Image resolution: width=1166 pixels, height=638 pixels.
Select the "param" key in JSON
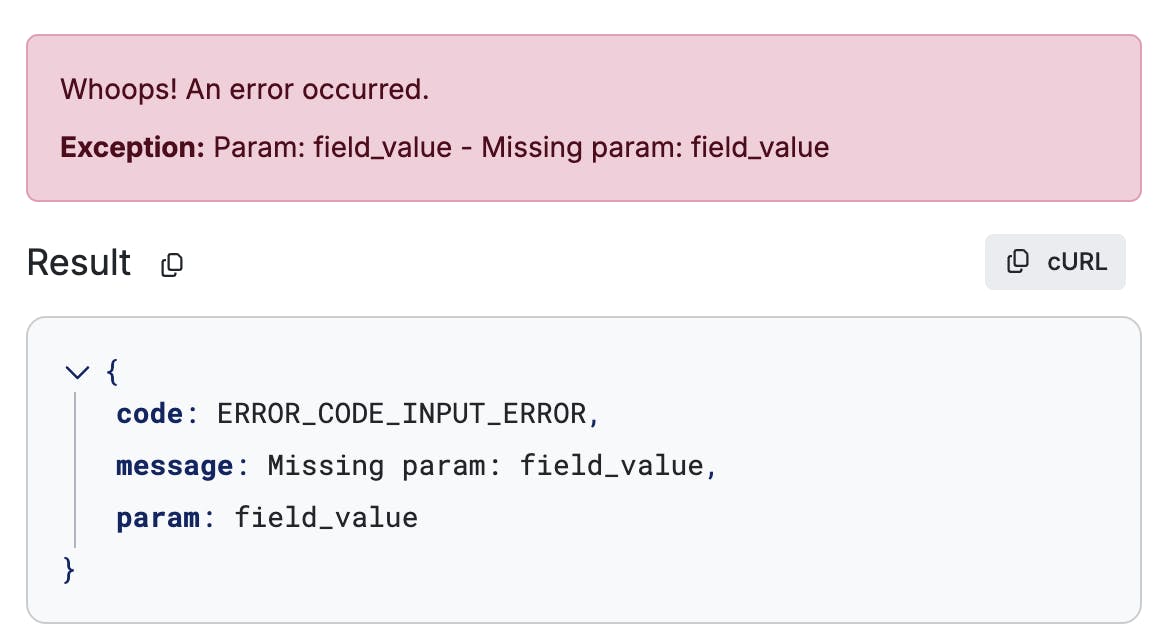pos(158,518)
